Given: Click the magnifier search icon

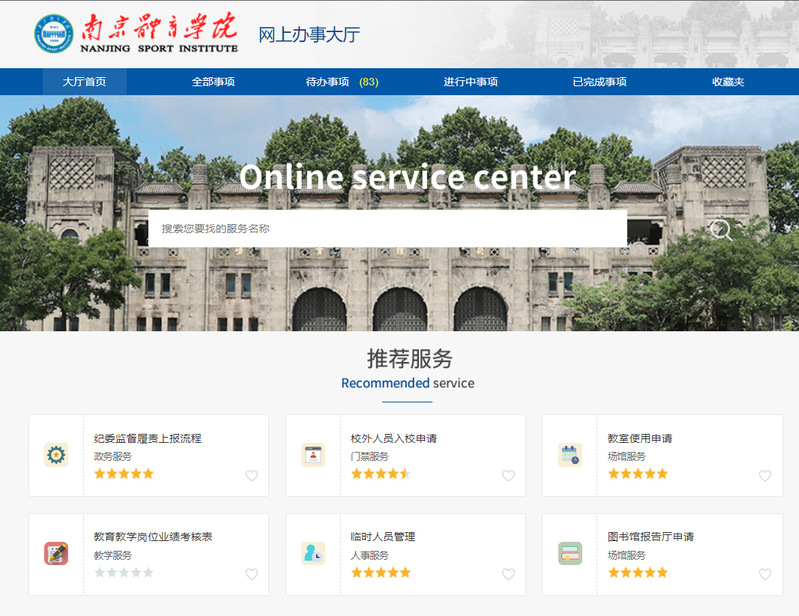Looking at the screenshot, I should 720,230.
